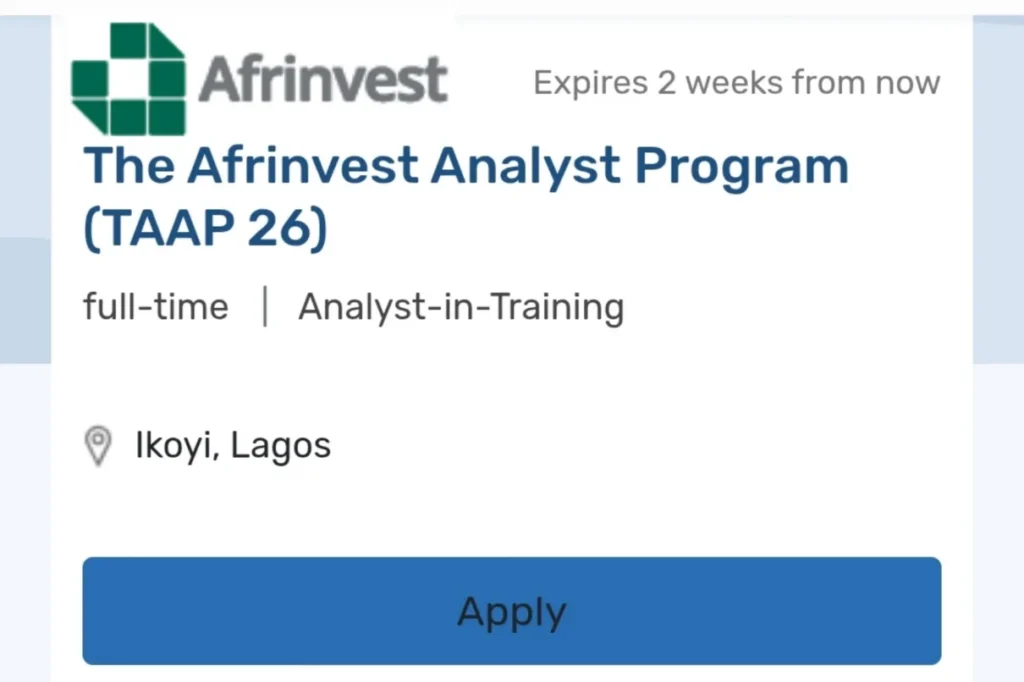Click the full-time employment label
The height and width of the screenshot is (682, 1024).
point(155,307)
